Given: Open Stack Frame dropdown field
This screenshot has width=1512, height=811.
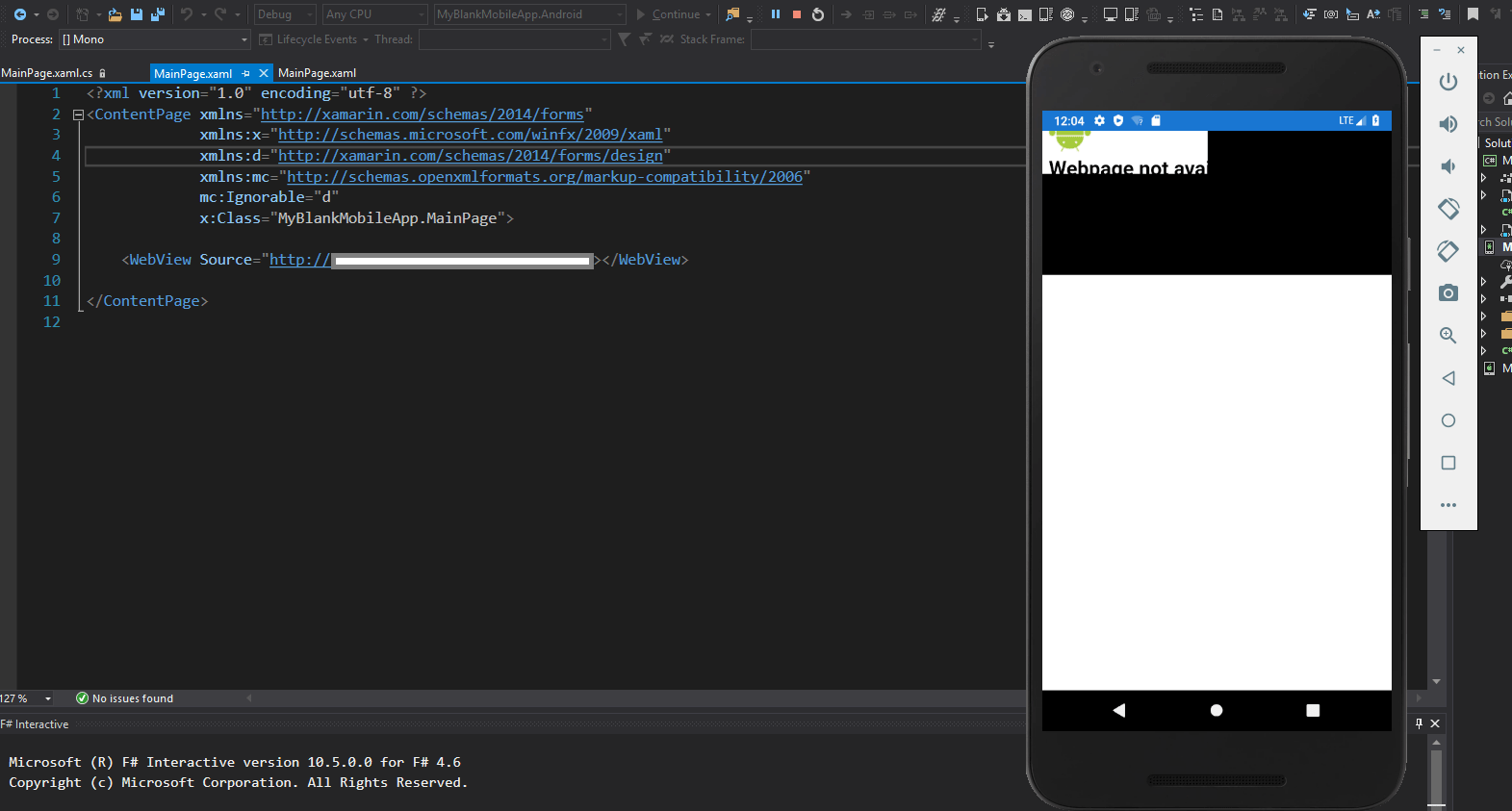Looking at the screenshot, I should 866,39.
